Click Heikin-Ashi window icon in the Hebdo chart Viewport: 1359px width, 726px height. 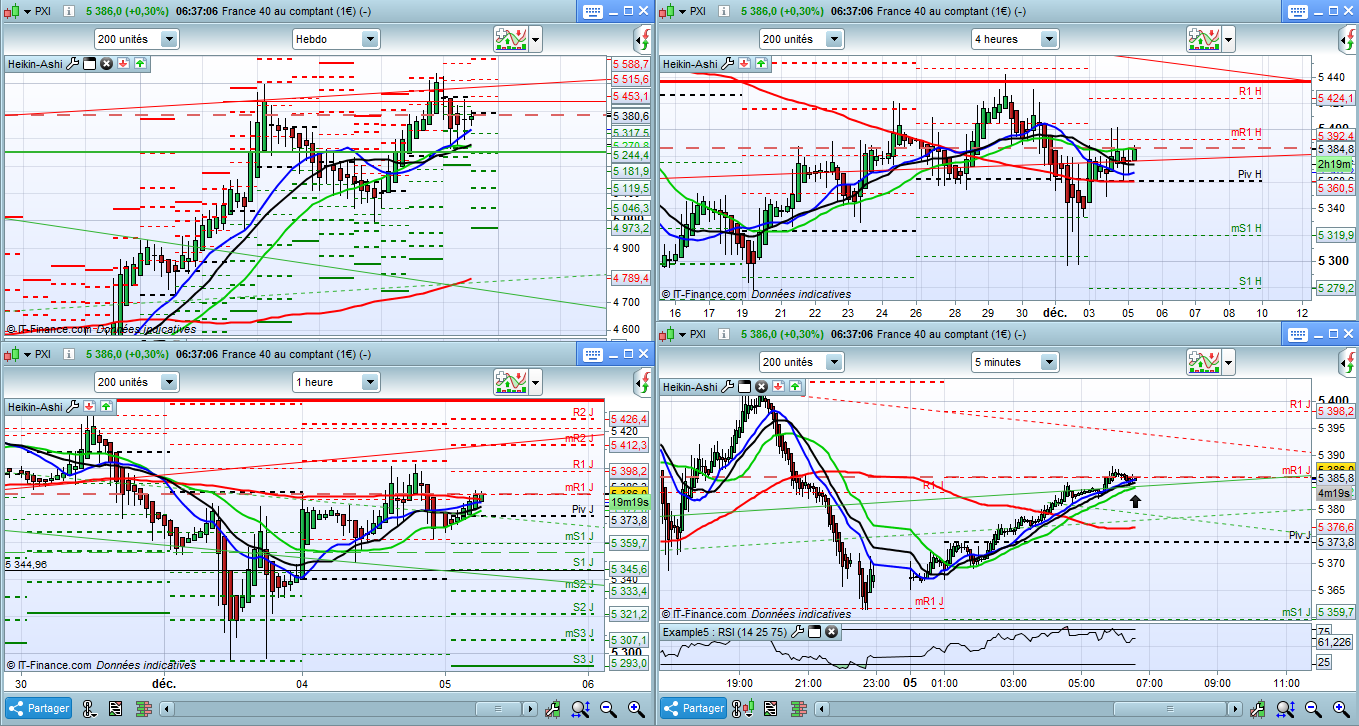[x=88, y=64]
